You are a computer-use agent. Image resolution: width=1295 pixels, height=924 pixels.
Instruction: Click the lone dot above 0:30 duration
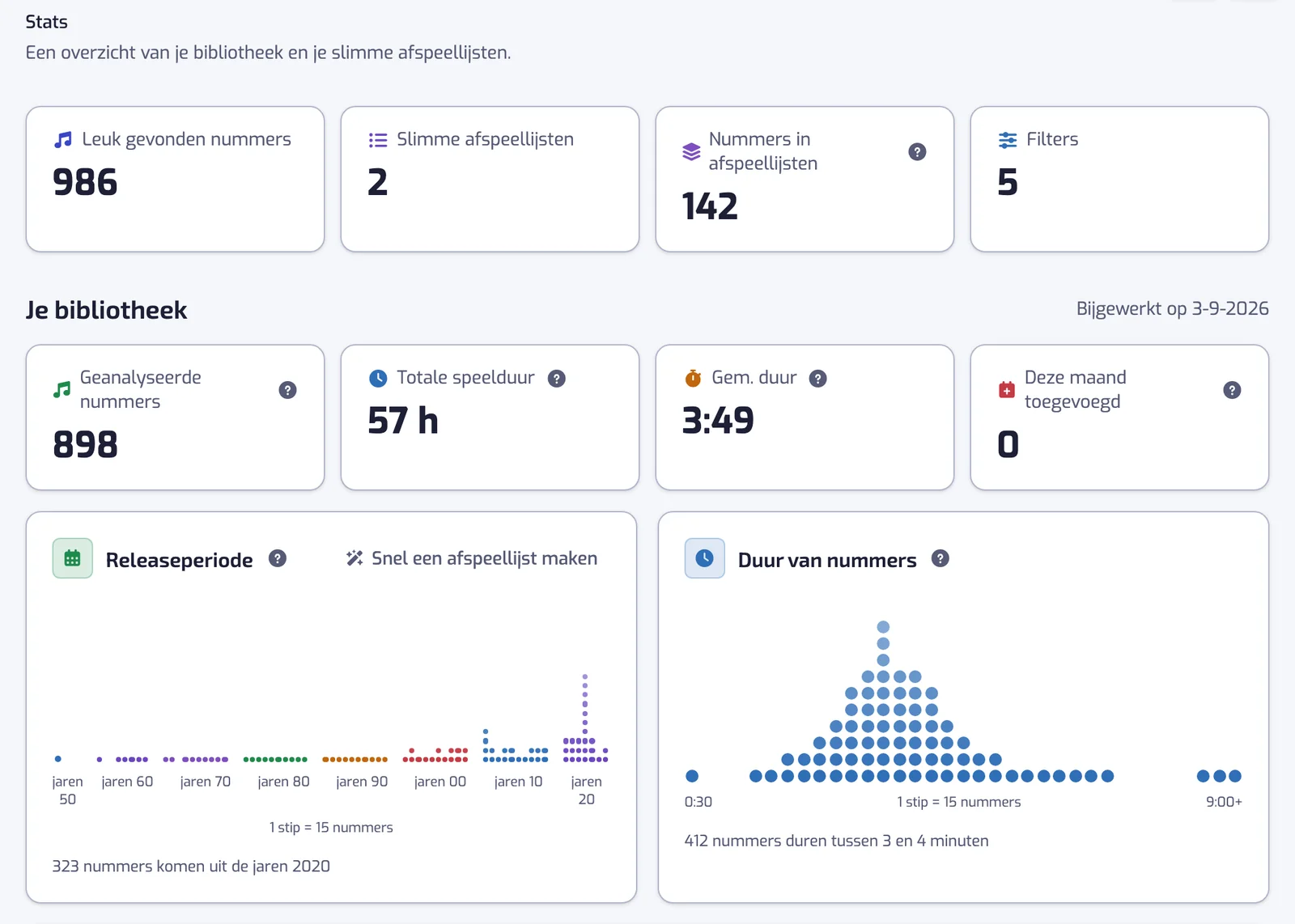tap(692, 776)
